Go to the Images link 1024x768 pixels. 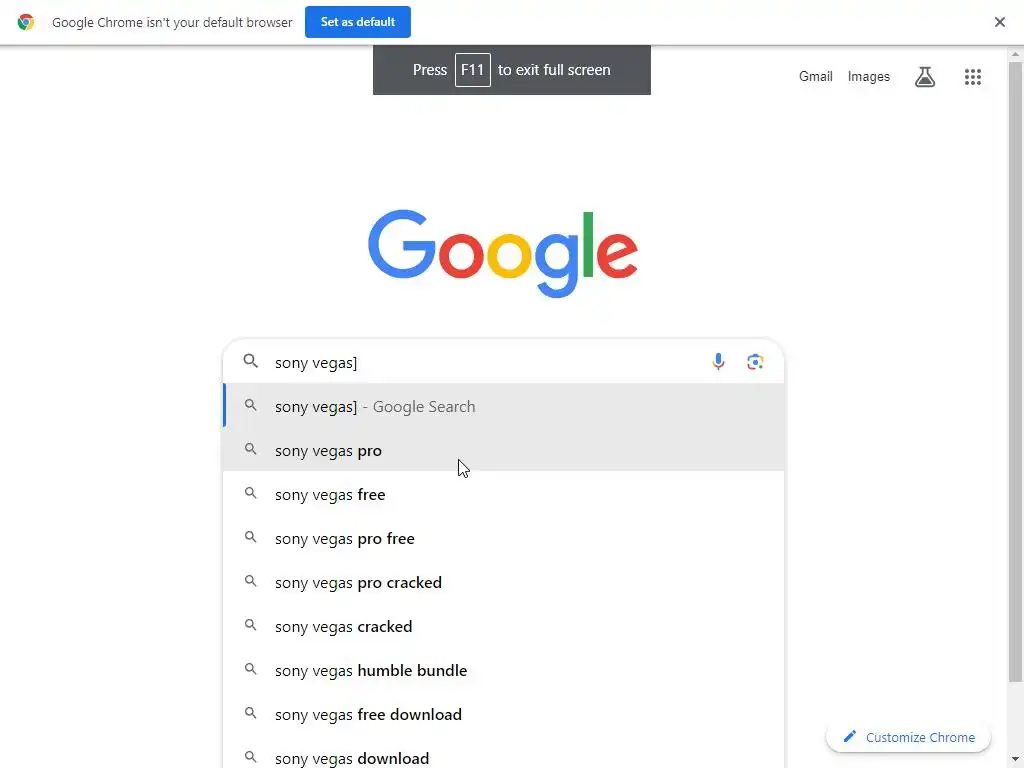[868, 77]
